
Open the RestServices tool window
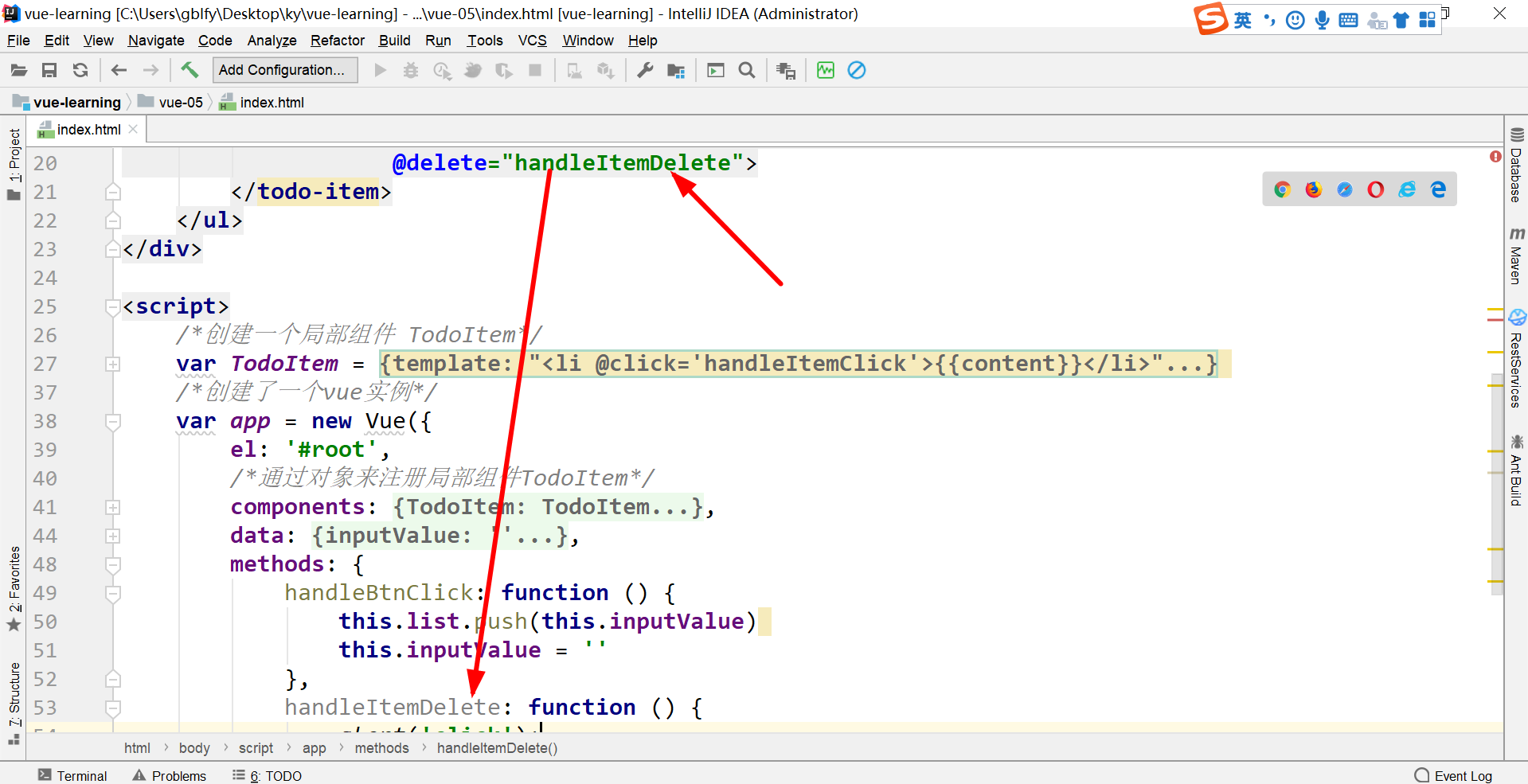pyautogui.click(x=1516, y=359)
